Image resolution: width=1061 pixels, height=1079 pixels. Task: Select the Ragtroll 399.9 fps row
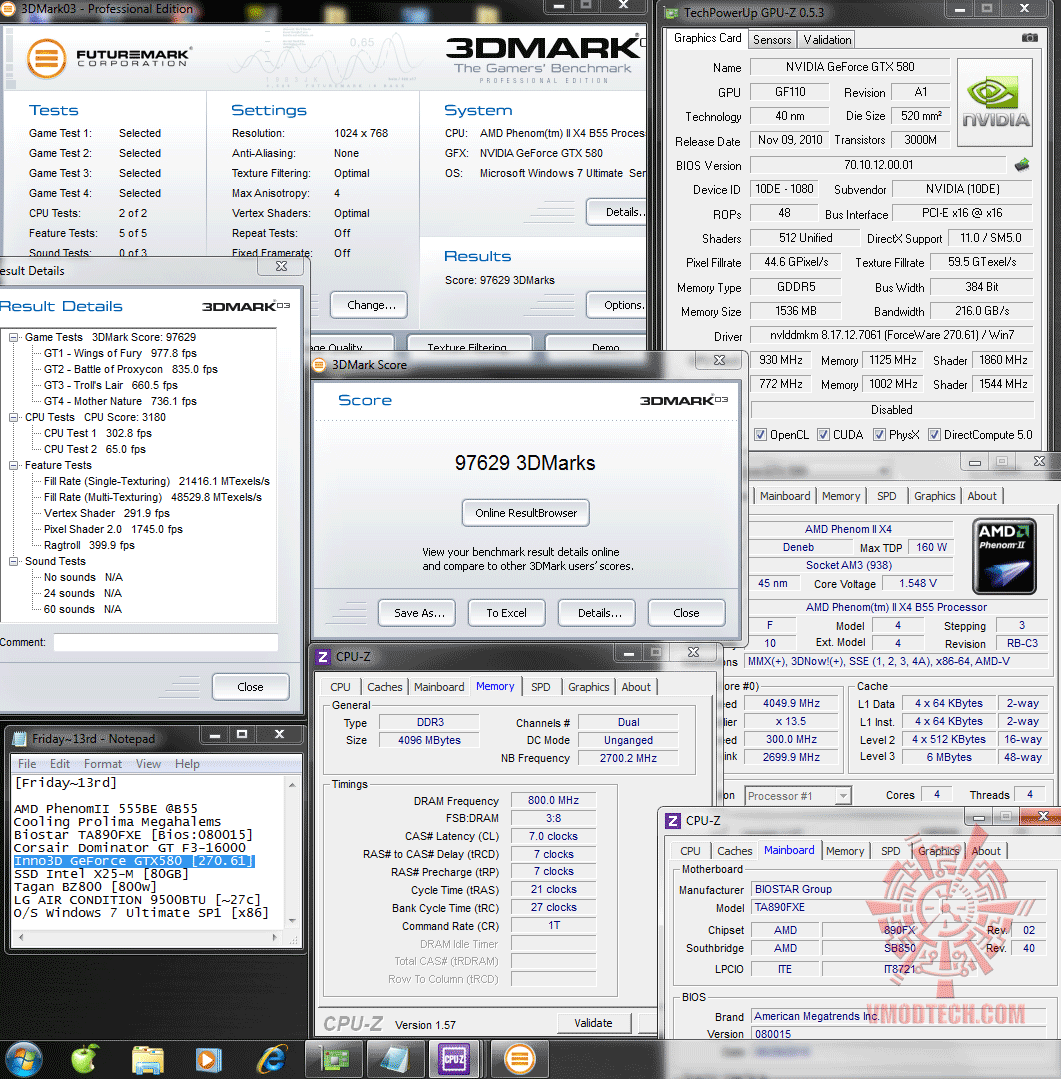coord(89,545)
